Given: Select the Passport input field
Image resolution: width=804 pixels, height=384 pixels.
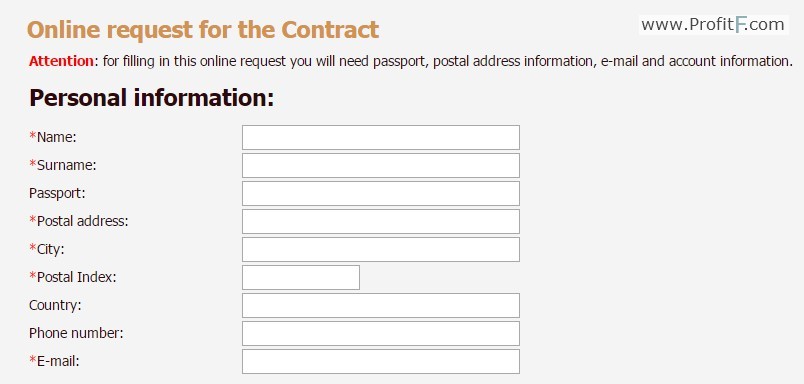Looking at the screenshot, I should tap(380, 193).
